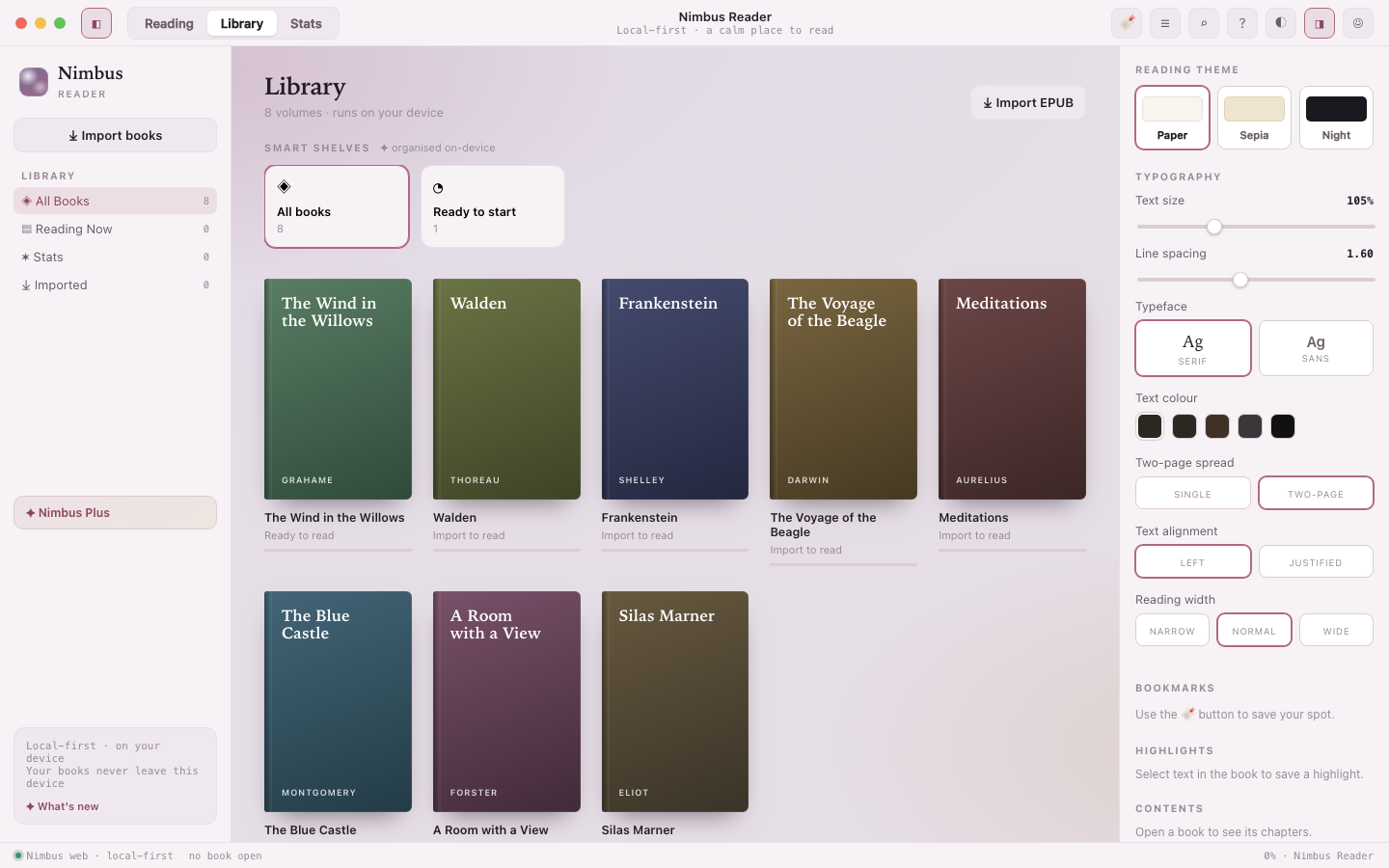Click the bookmark icon in the toolbar

1127,23
